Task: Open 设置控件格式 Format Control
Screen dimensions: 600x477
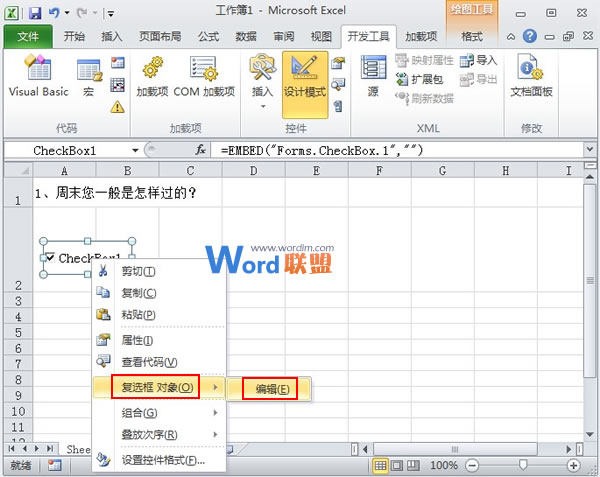Action: click(x=159, y=460)
